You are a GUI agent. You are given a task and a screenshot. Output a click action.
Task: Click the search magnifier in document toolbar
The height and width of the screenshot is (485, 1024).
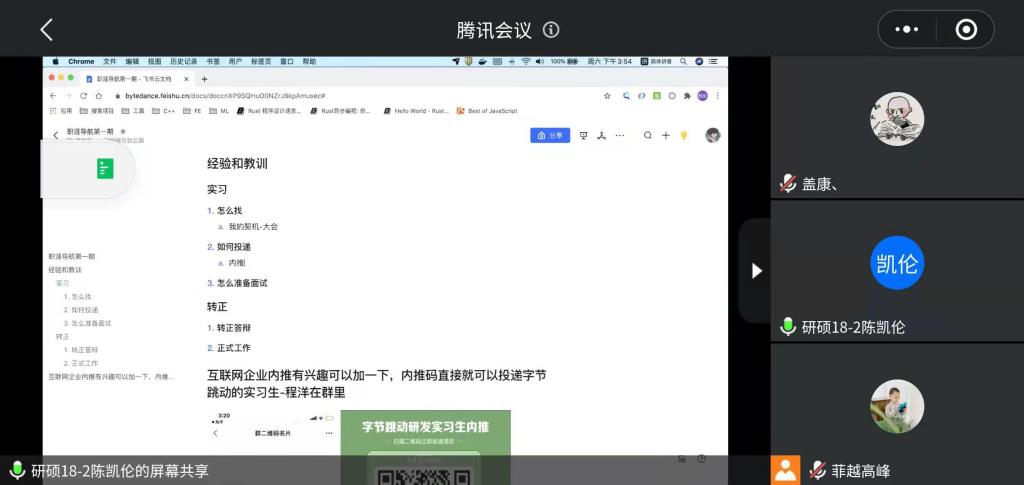pyautogui.click(x=647, y=135)
